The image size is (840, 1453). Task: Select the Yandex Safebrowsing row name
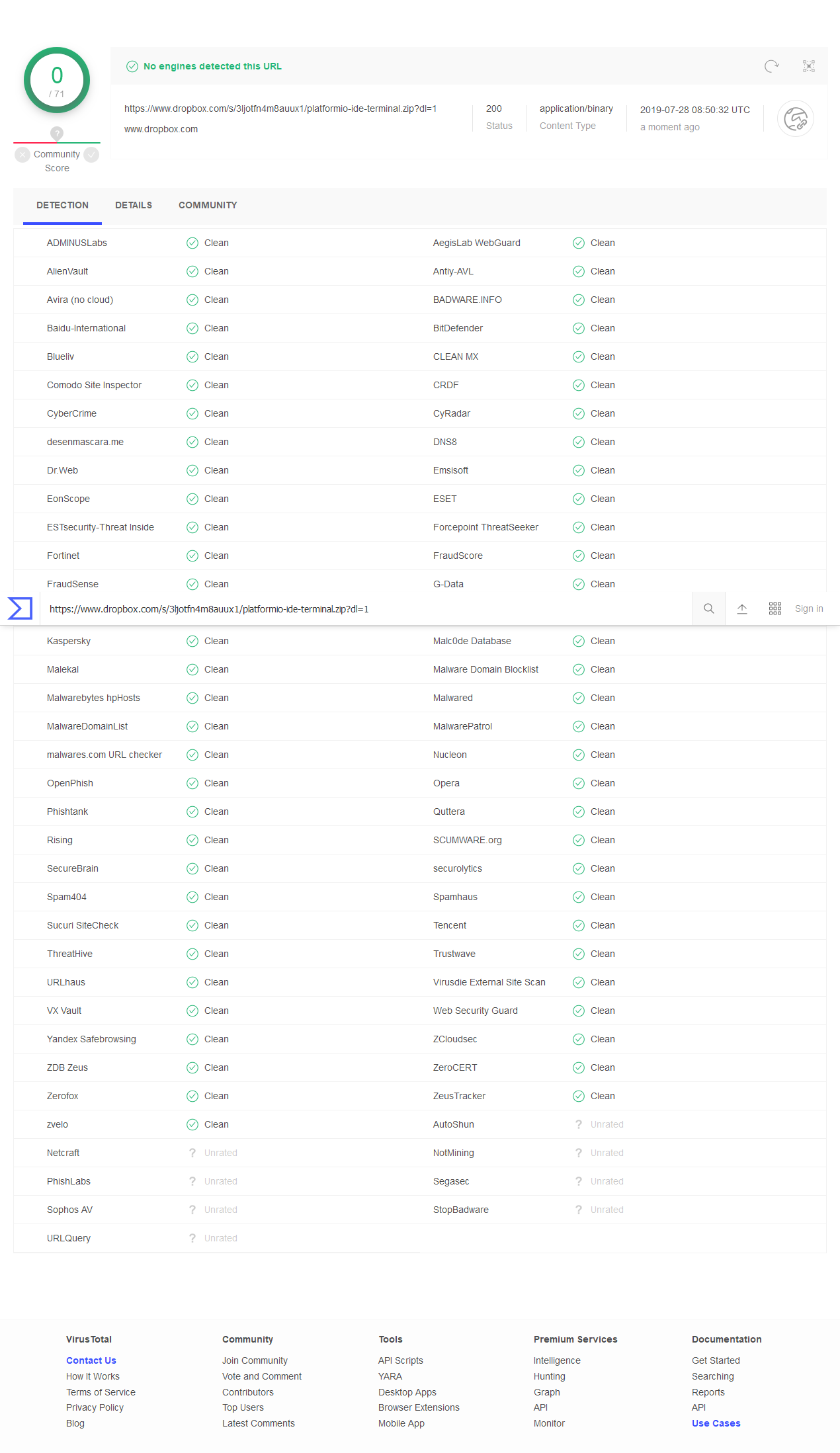[x=91, y=1039]
